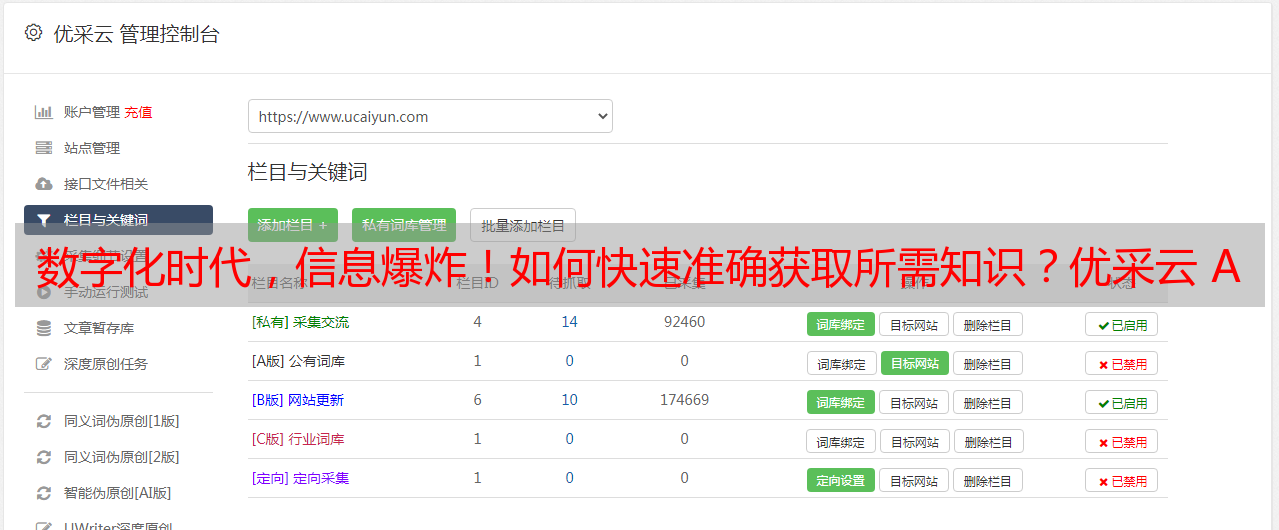Screen dimensions: 1279x530
Task: Click 目标网站 for the 采集交流 row
Action: click(x=914, y=324)
